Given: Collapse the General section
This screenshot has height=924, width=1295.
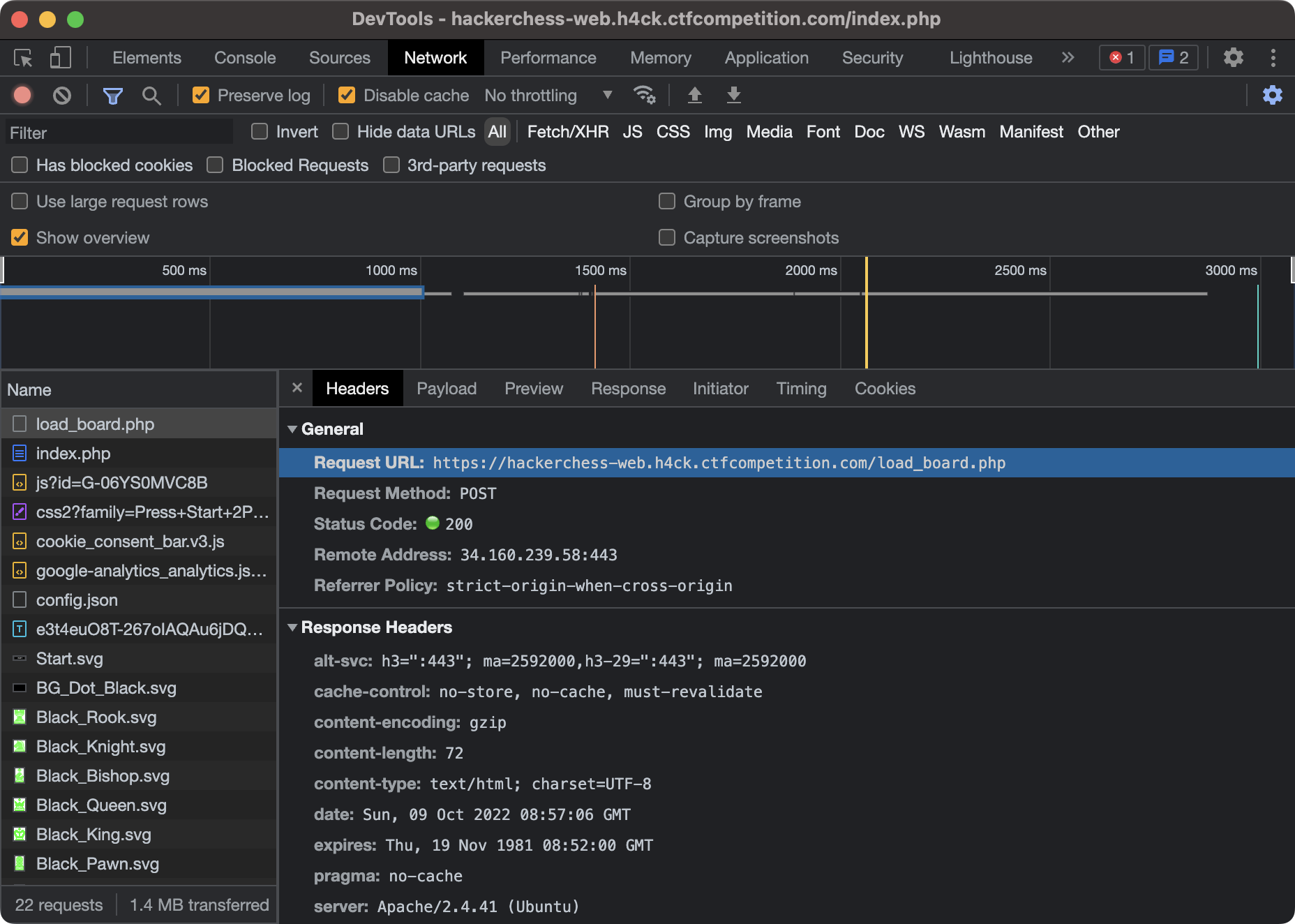Looking at the screenshot, I should click(x=293, y=429).
